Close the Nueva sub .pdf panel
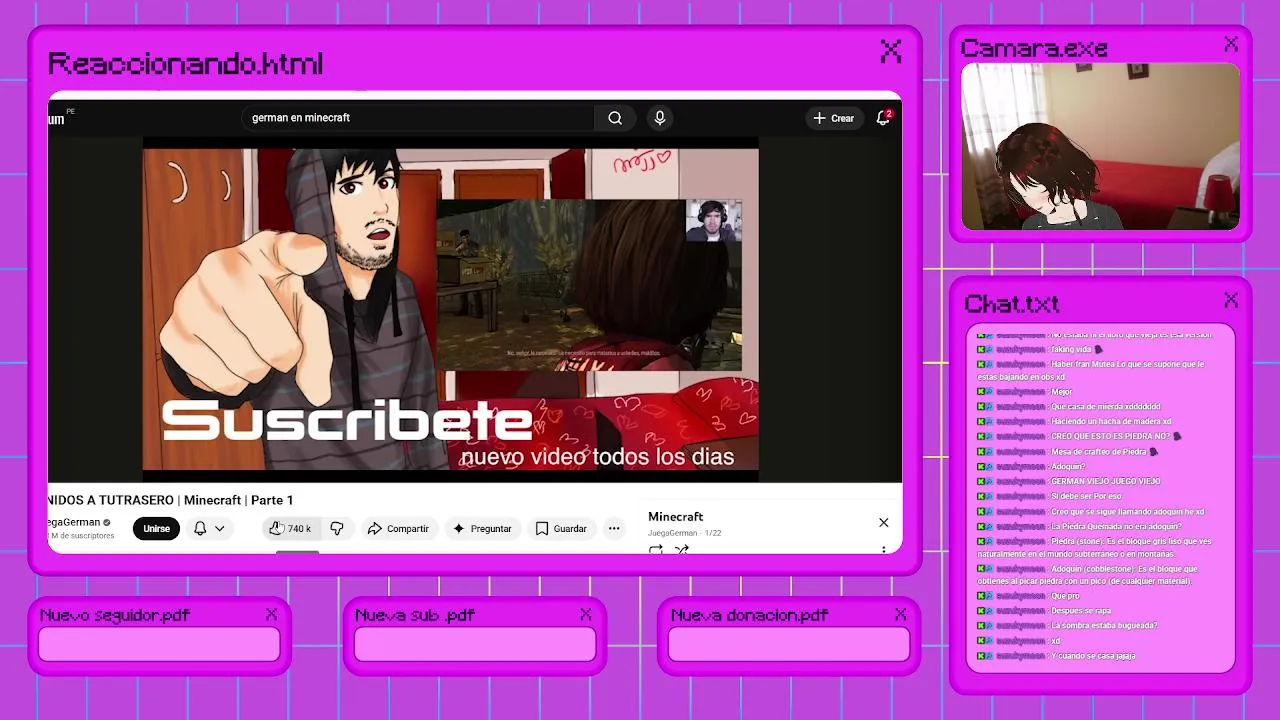This screenshot has height=720, width=1280. [x=586, y=614]
